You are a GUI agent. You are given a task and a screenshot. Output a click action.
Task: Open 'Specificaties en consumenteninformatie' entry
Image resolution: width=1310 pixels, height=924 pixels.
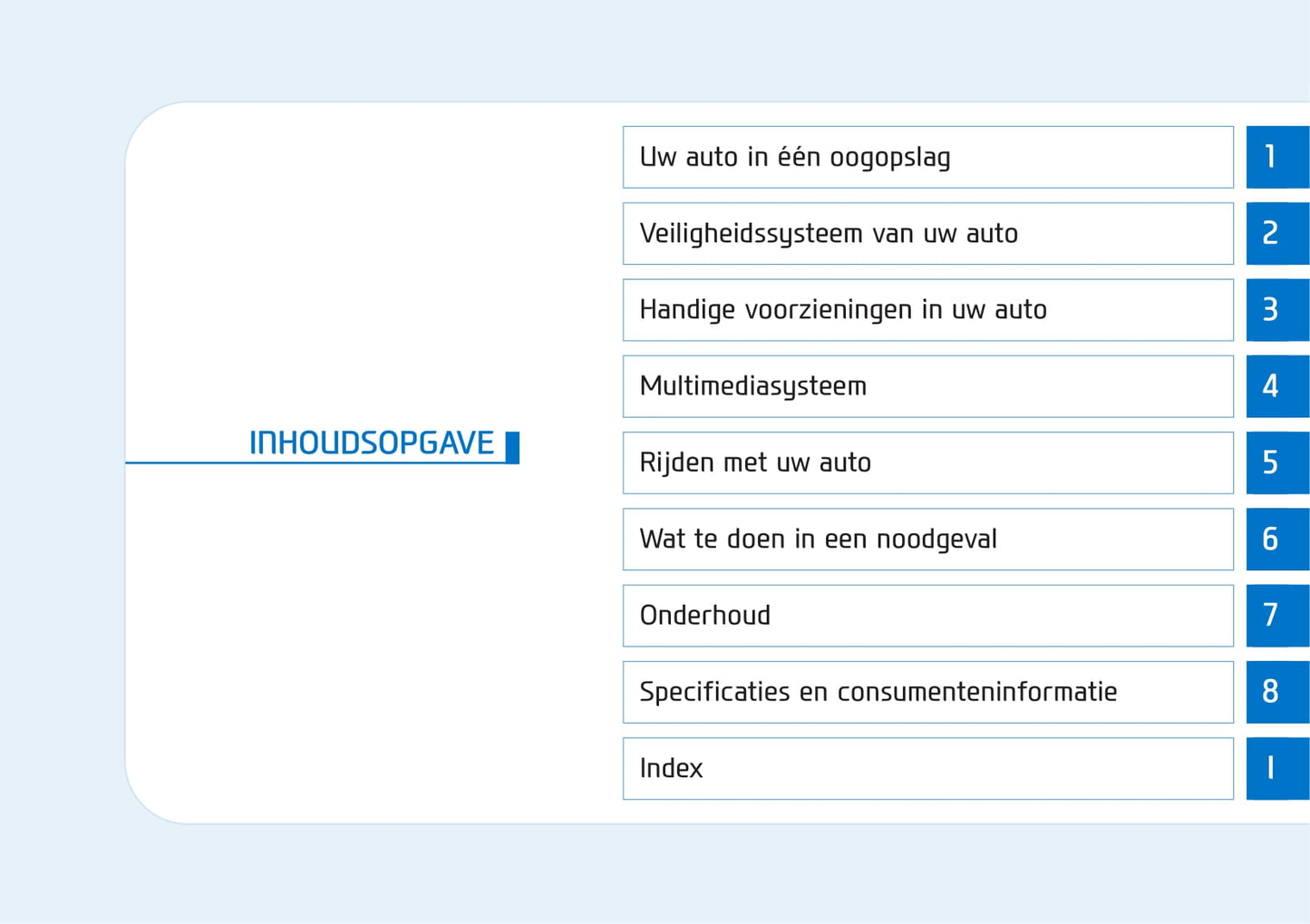point(927,692)
